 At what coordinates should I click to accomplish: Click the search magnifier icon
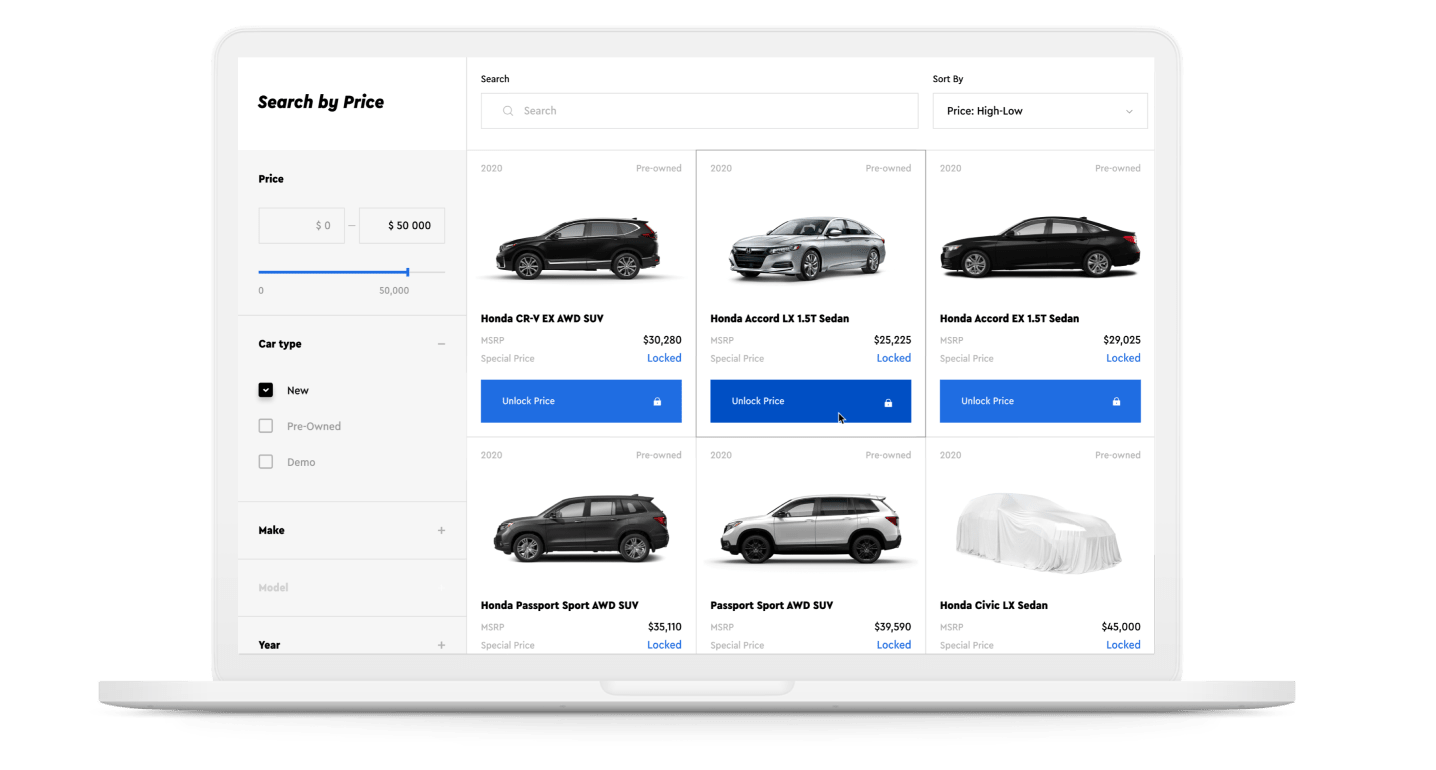click(x=508, y=110)
